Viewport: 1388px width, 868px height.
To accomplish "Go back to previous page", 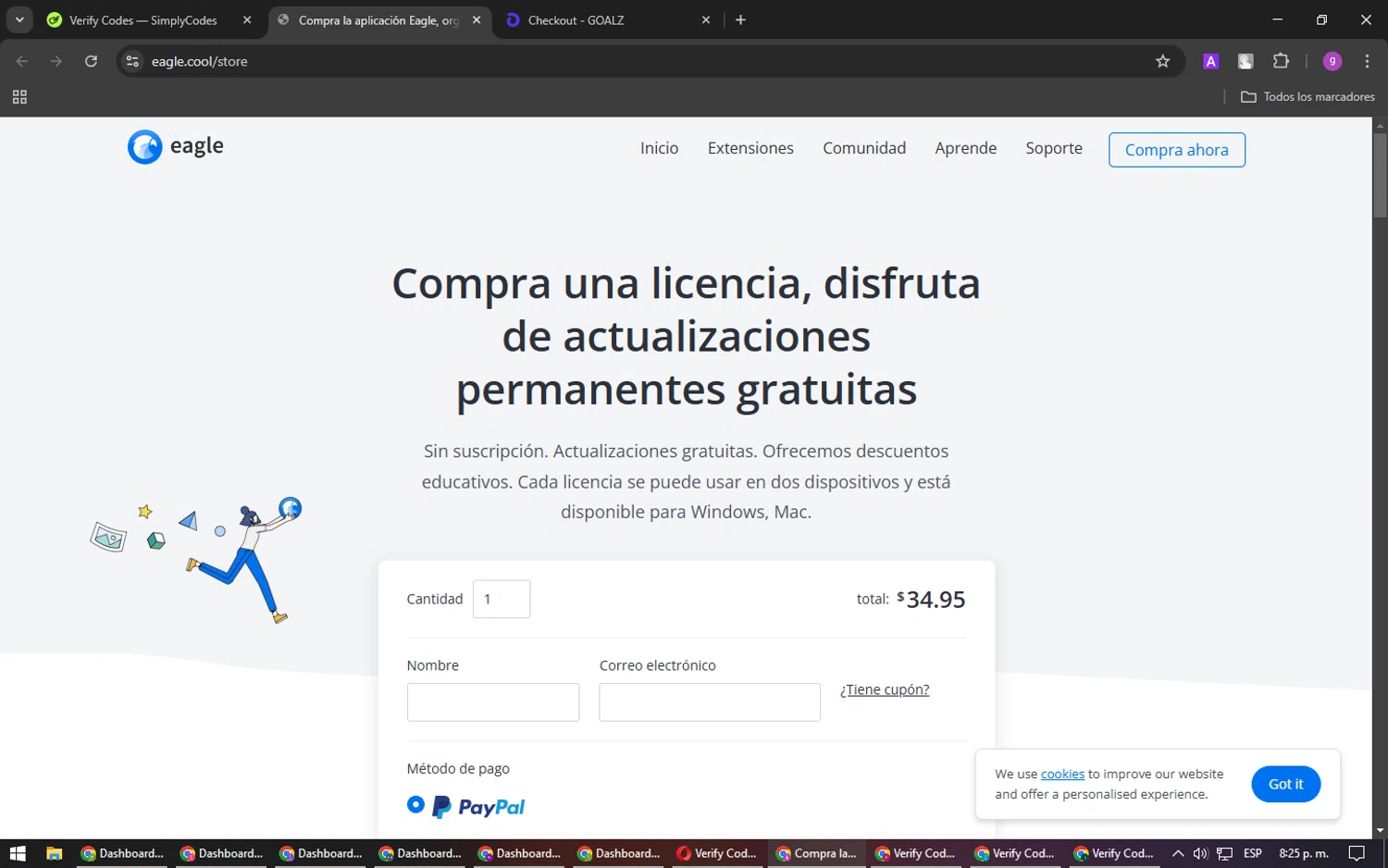I will pyautogui.click(x=22, y=61).
